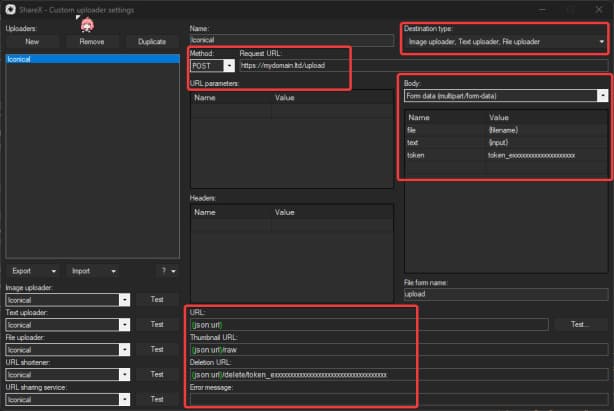This screenshot has height=411, width=614.
Task: Test the Image uploader
Action: click(157, 299)
